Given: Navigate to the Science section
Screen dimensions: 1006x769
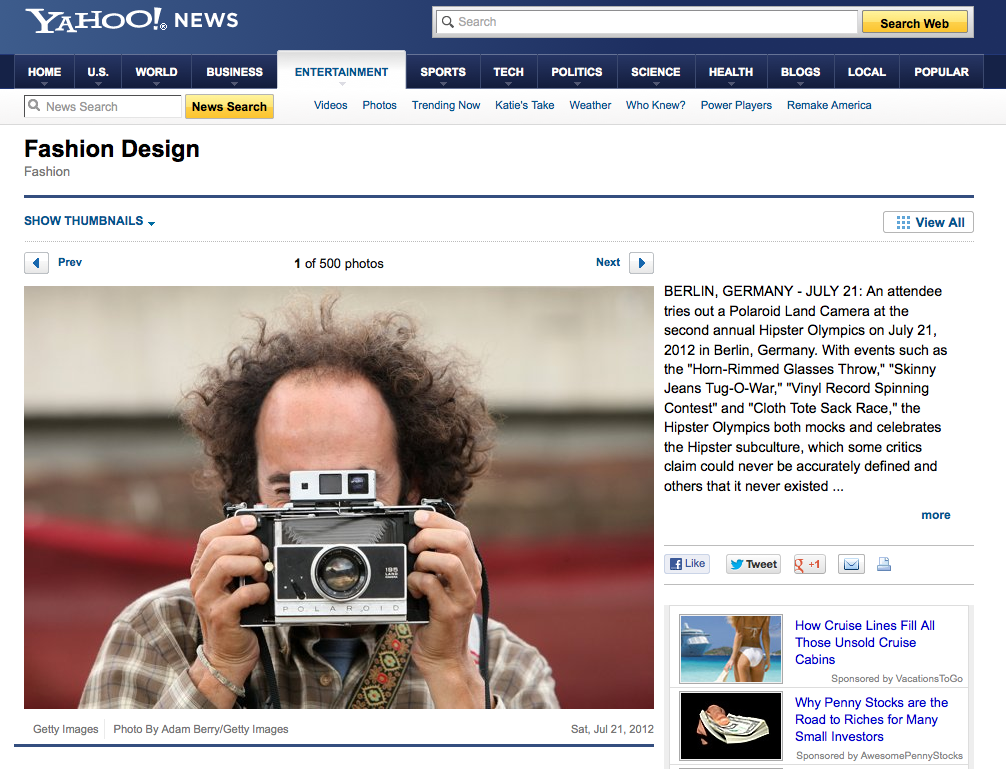Looking at the screenshot, I should 656,72.
